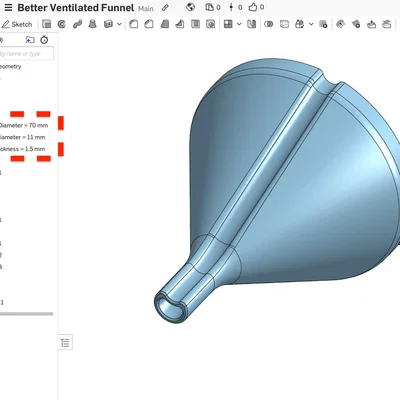Select the Delete part tool
400x400 pixels.
(x=323, y=24)
